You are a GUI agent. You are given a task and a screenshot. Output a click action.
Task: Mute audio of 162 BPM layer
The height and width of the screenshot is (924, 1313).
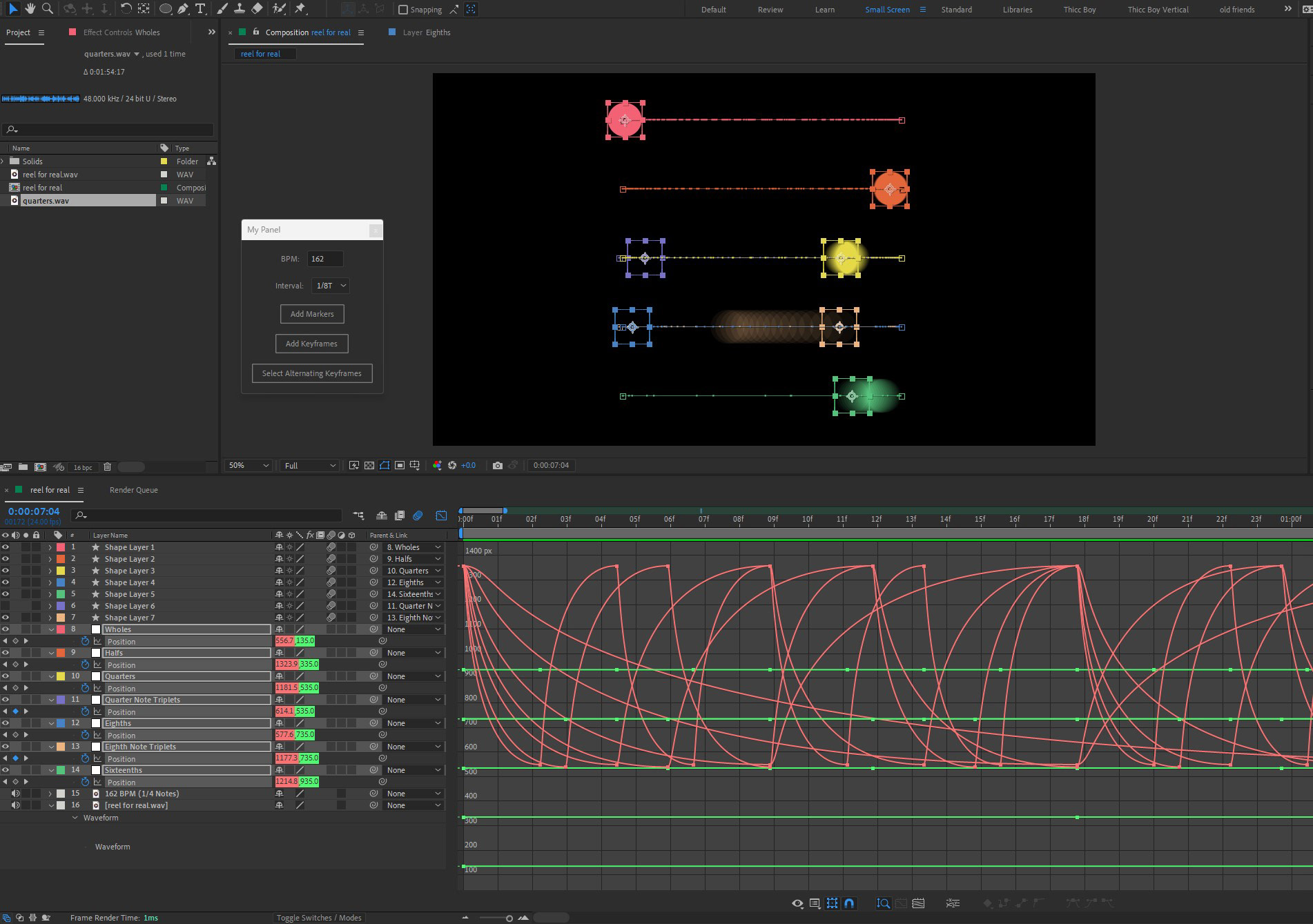[15, 794]
